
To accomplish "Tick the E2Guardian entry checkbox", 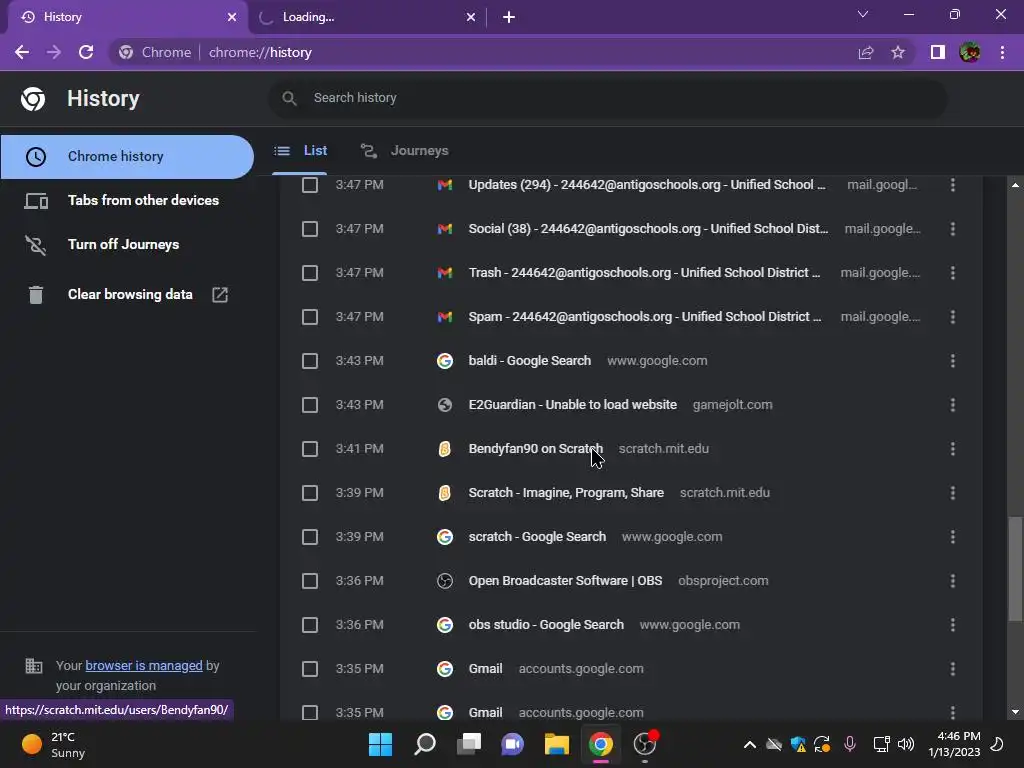I will [310, 405].
